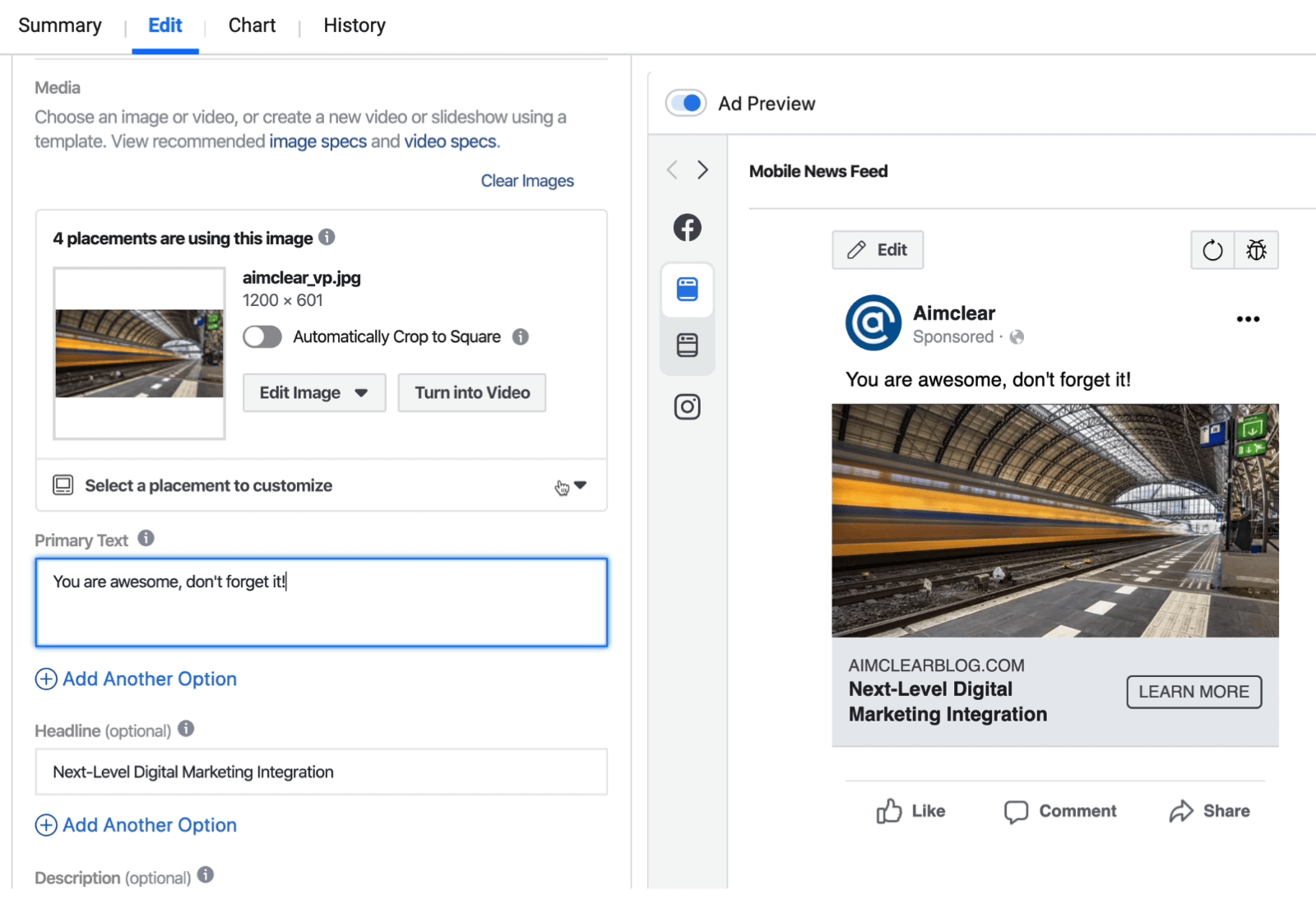Image resolution: width=1316 pixels, height=923 pixels.
Task: Switch to the Summary tab
Action: coord(60,26)
